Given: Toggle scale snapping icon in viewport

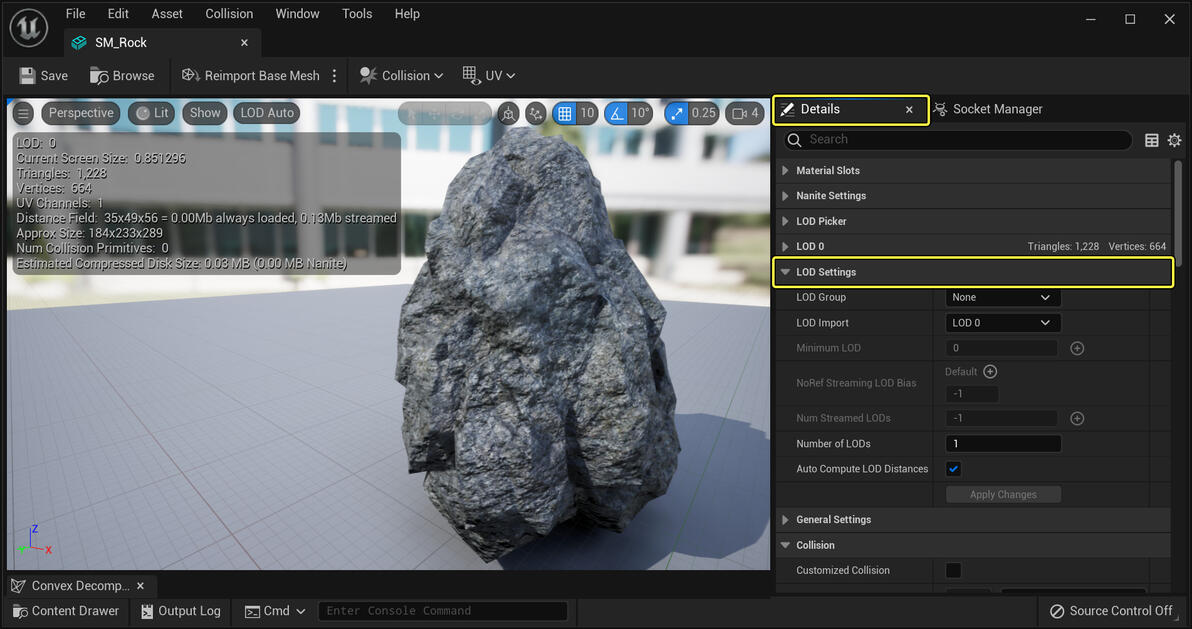Looking at the screenshot, I should click(x=679, y=113).
